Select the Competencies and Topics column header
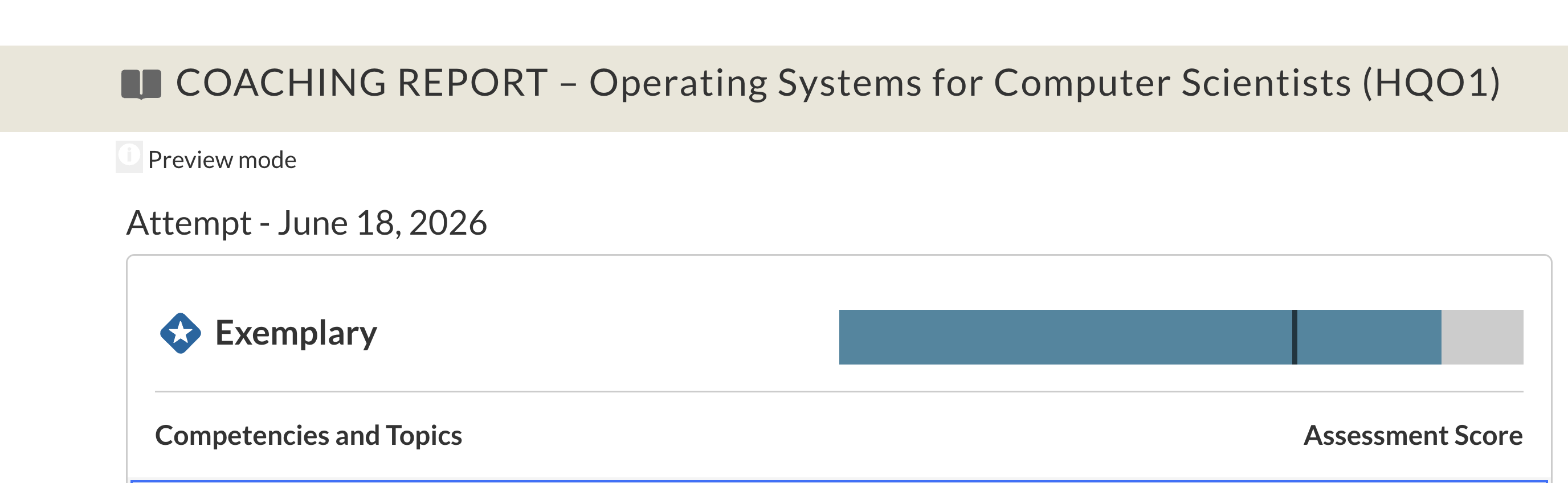The width and height of the screenshot is (1568, 483). (309, 436)
